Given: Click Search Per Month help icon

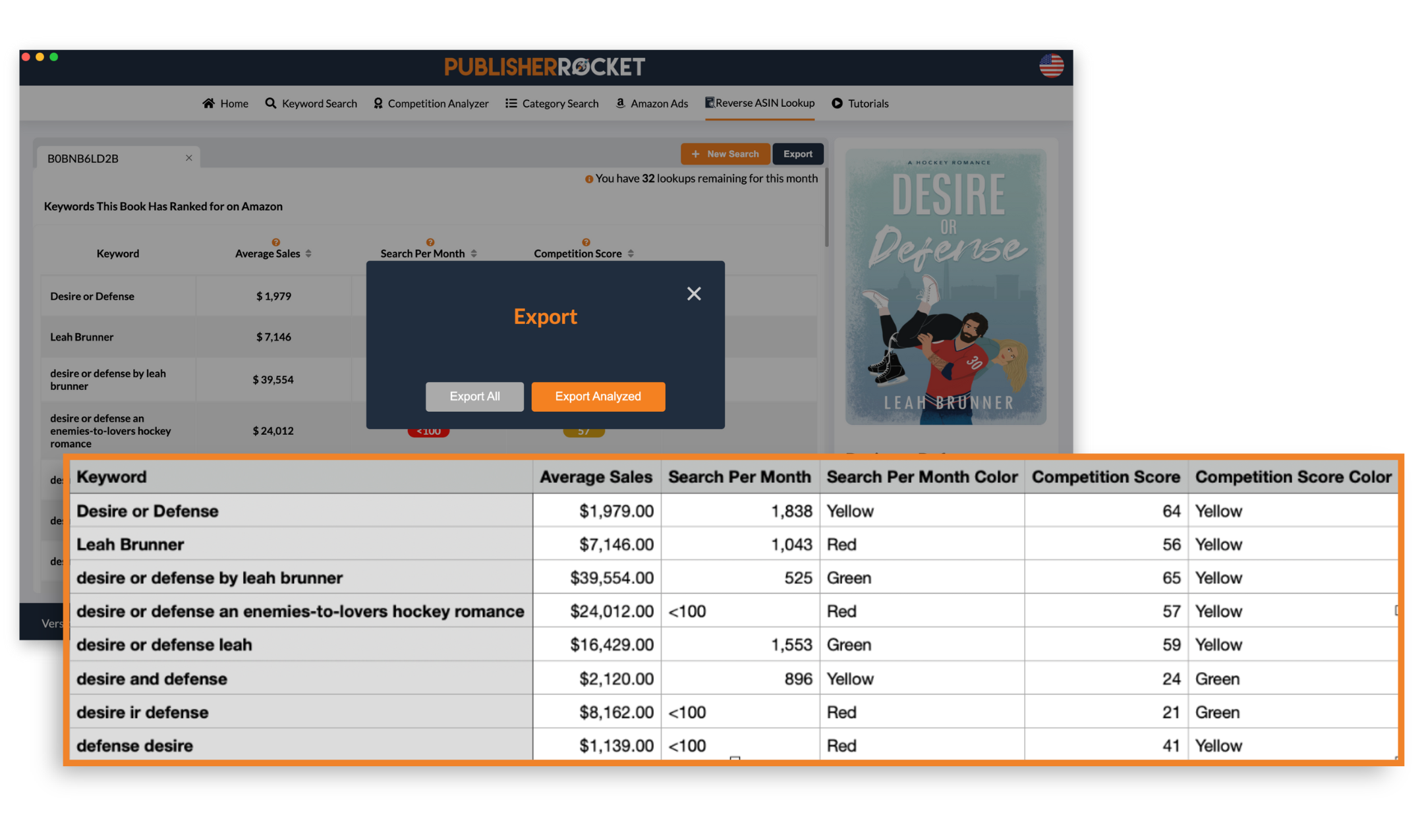Looking at the screenshot, I should [x=430, y=242].
